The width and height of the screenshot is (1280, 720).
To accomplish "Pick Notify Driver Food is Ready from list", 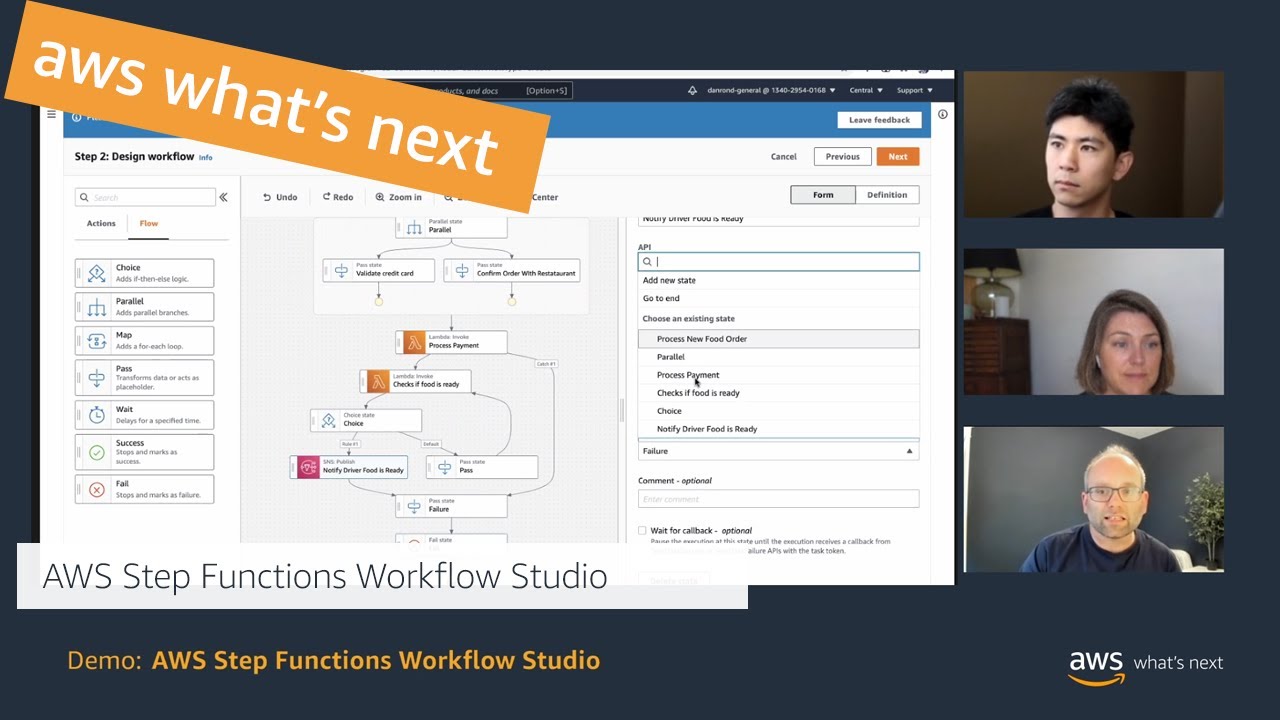I will pyautogui.click(x=778, y=429).
